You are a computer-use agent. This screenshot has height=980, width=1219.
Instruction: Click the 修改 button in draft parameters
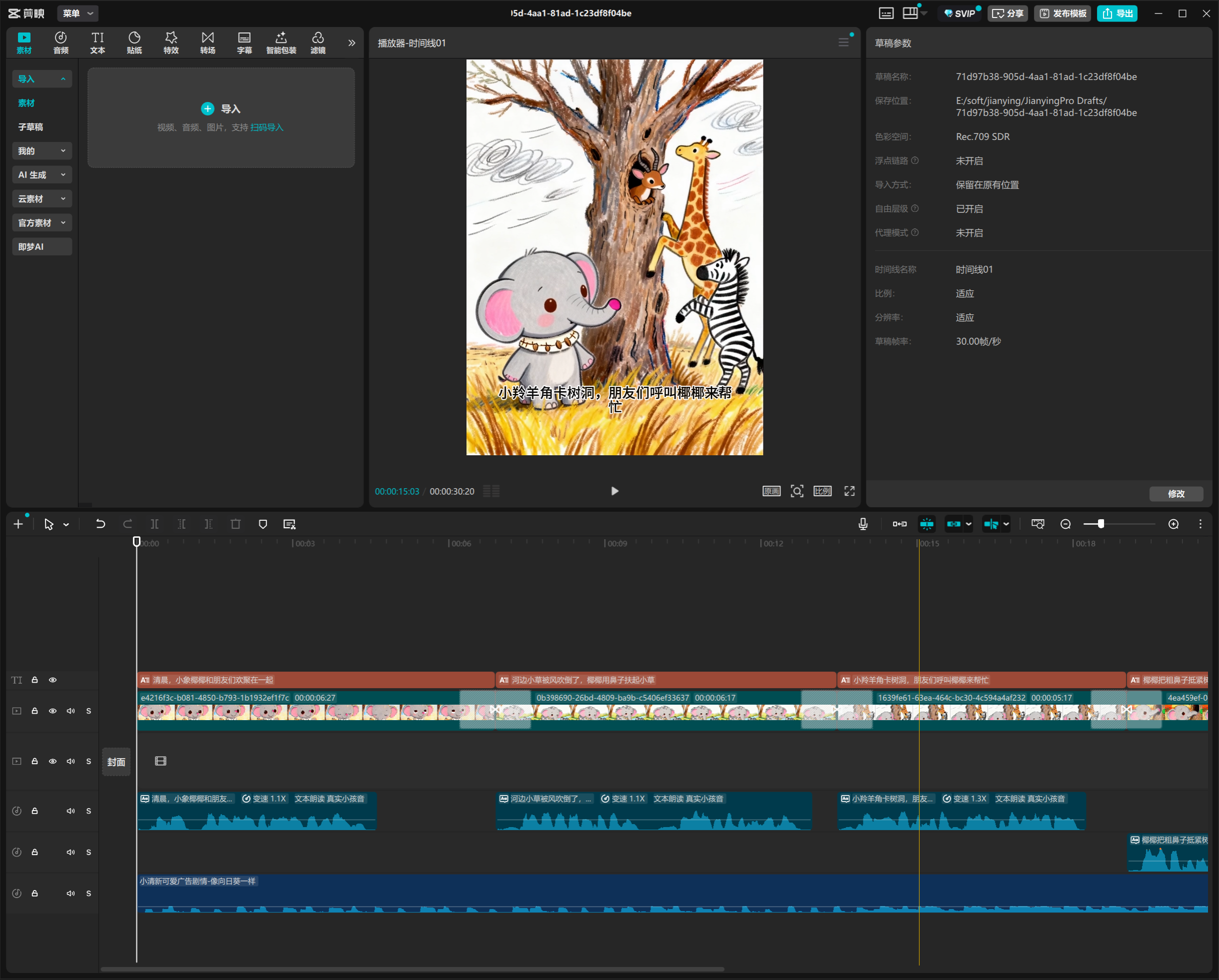coord(1176,493)
